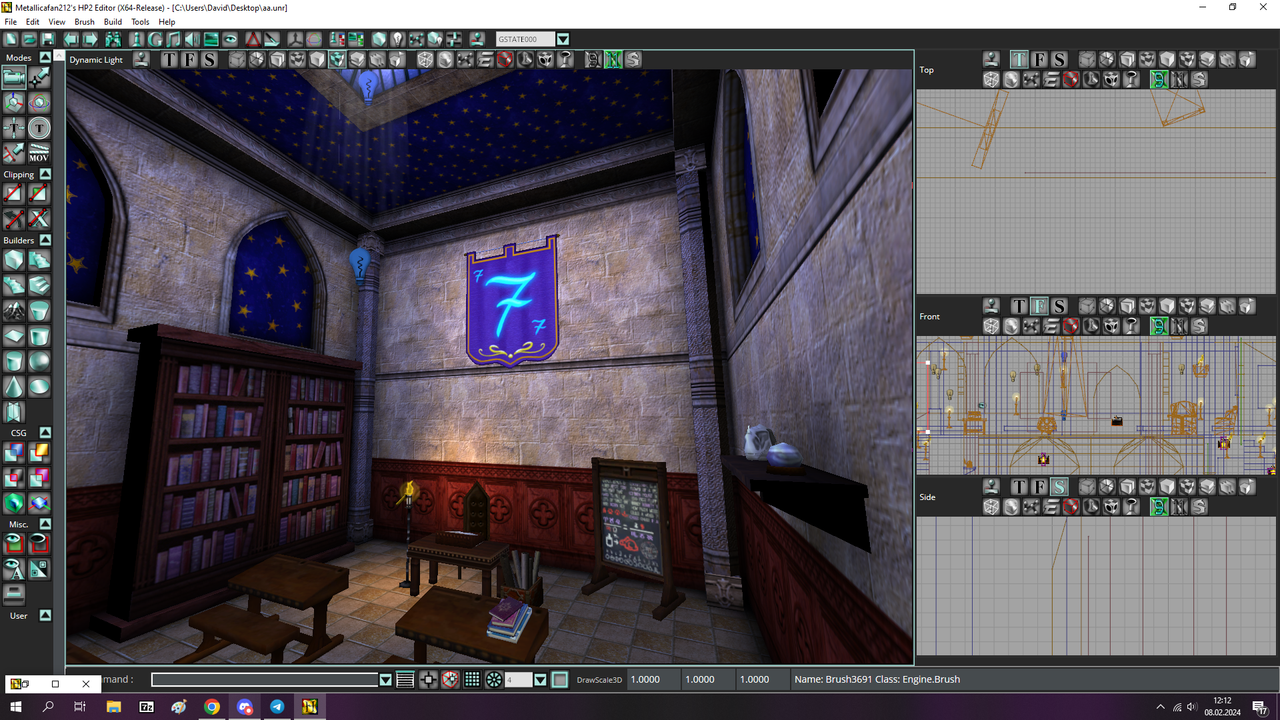Click the play map joystick icon in top toolbar

click(x=478, y=39)
